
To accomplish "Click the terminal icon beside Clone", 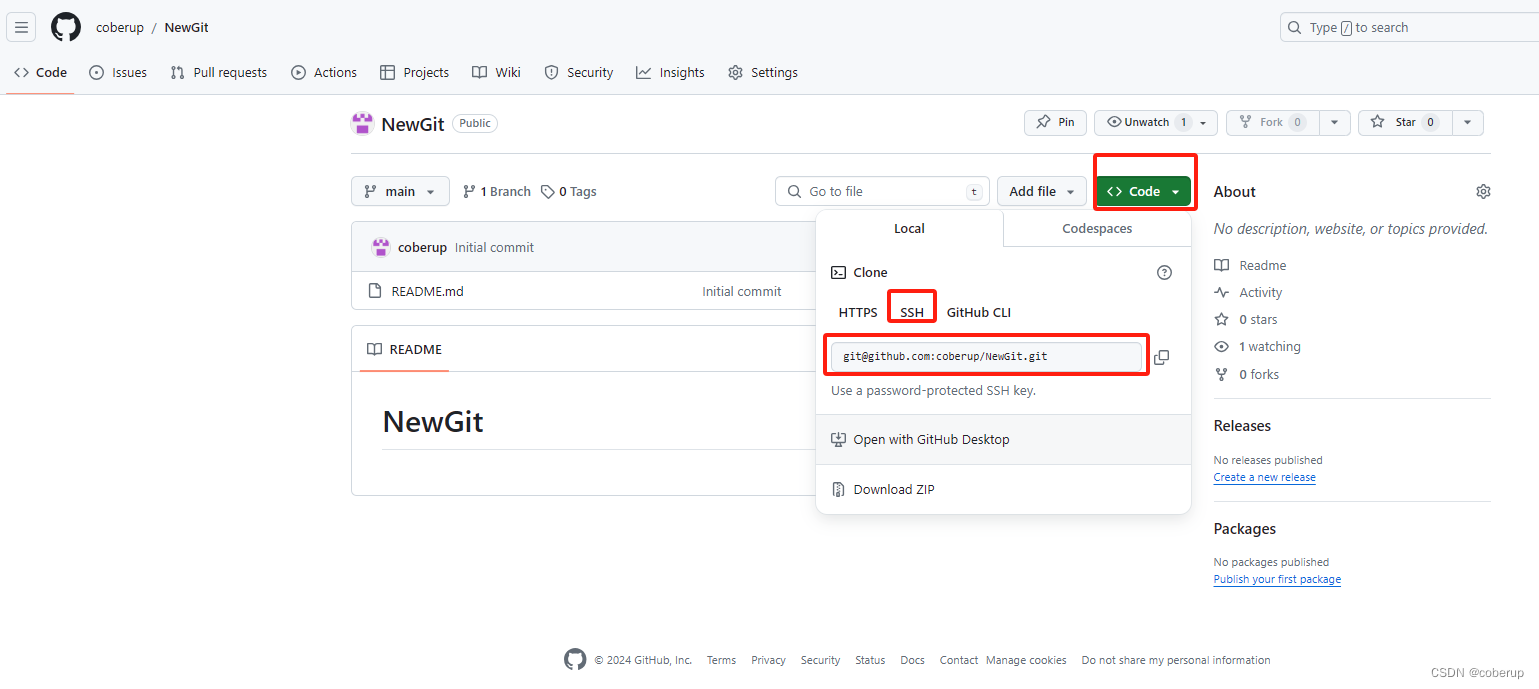I will pos(838,272).
